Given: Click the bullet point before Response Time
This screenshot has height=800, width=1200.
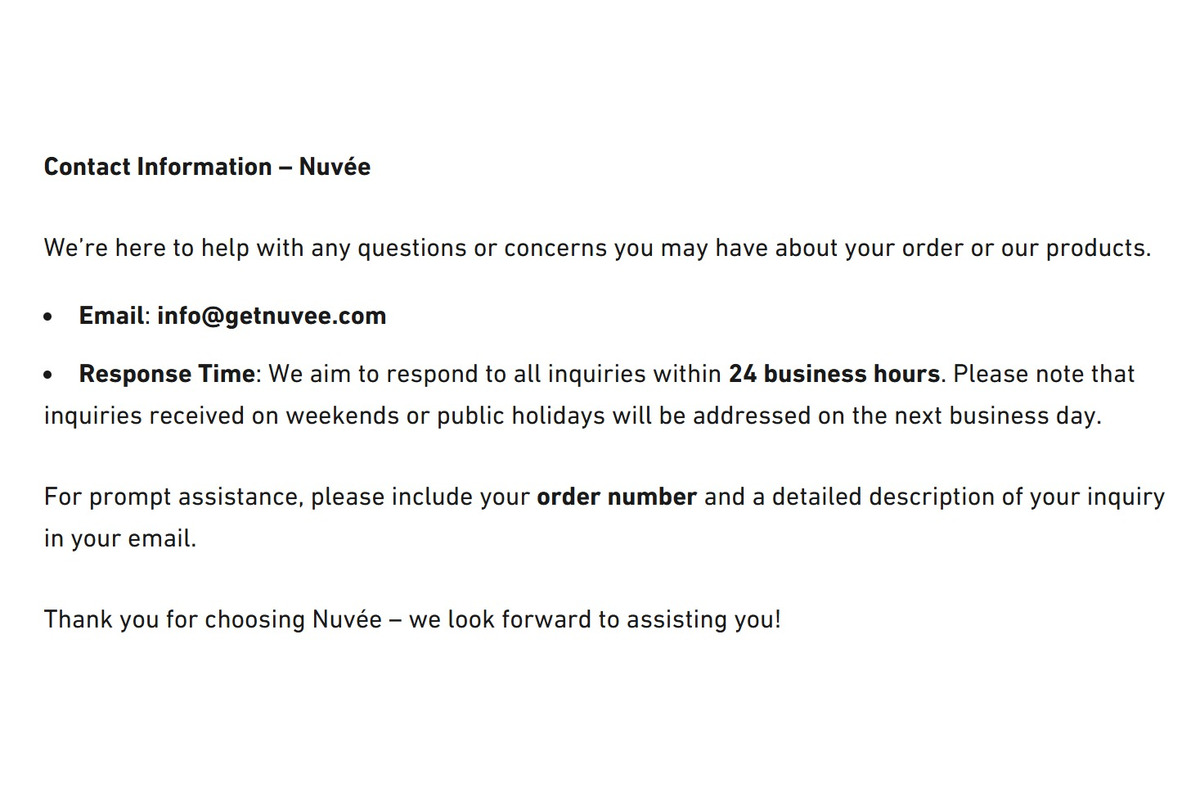Looking at the screenshot, I should pos(50,375).
